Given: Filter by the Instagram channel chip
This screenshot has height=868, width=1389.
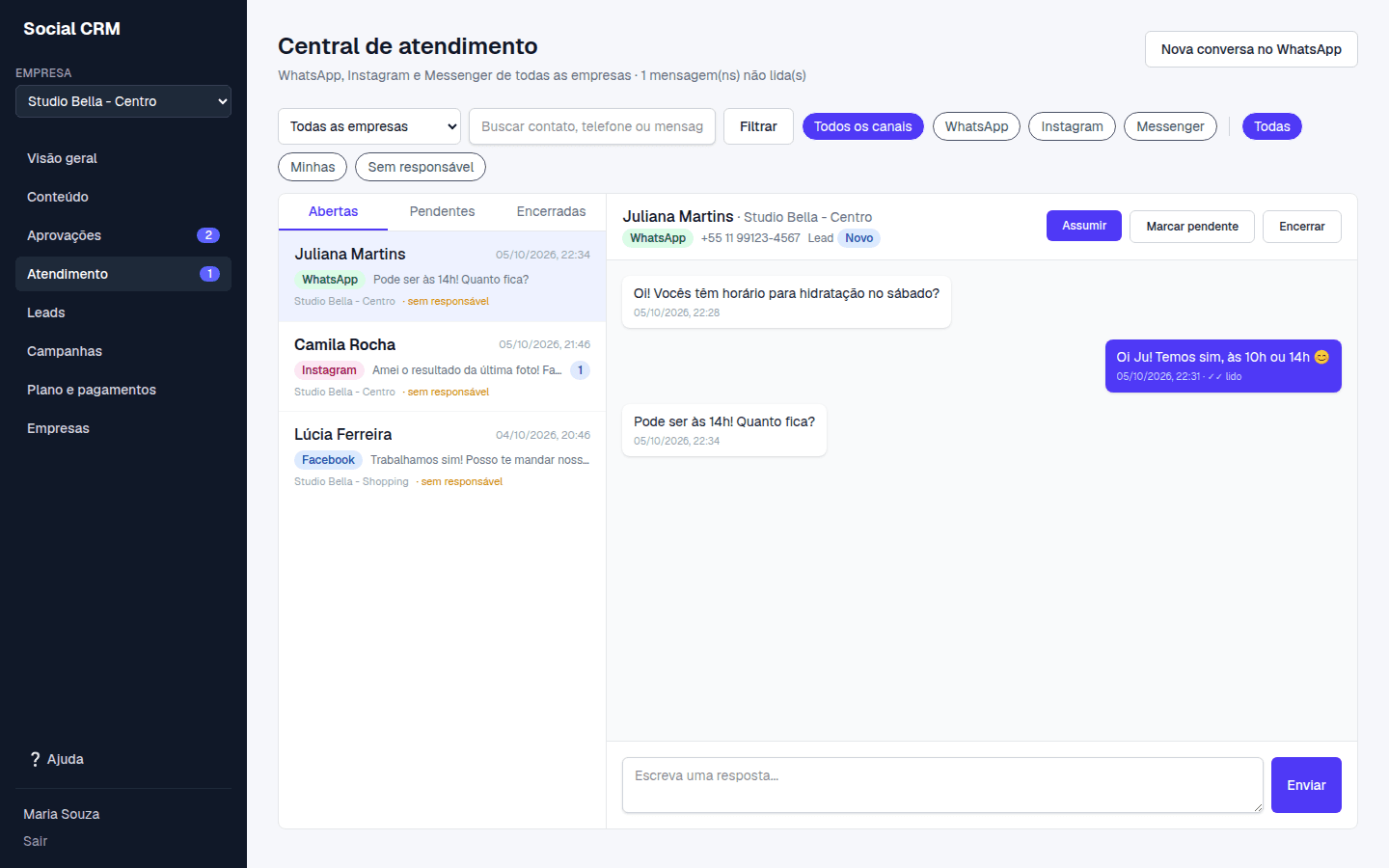Looking at the screenshot, I should [x=1072, y=126].
